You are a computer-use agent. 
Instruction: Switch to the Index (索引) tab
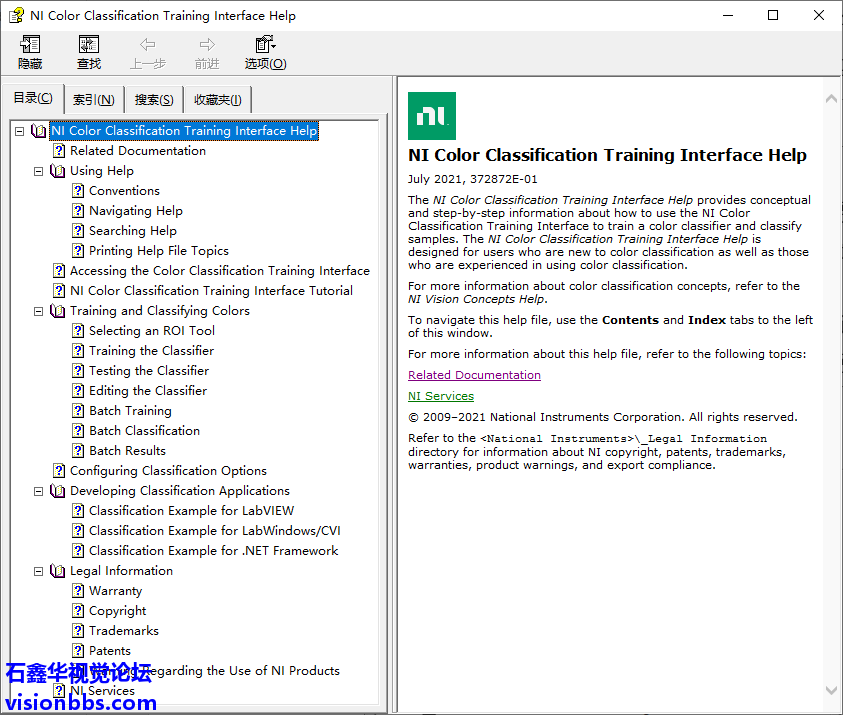click(x=93, y=100)
